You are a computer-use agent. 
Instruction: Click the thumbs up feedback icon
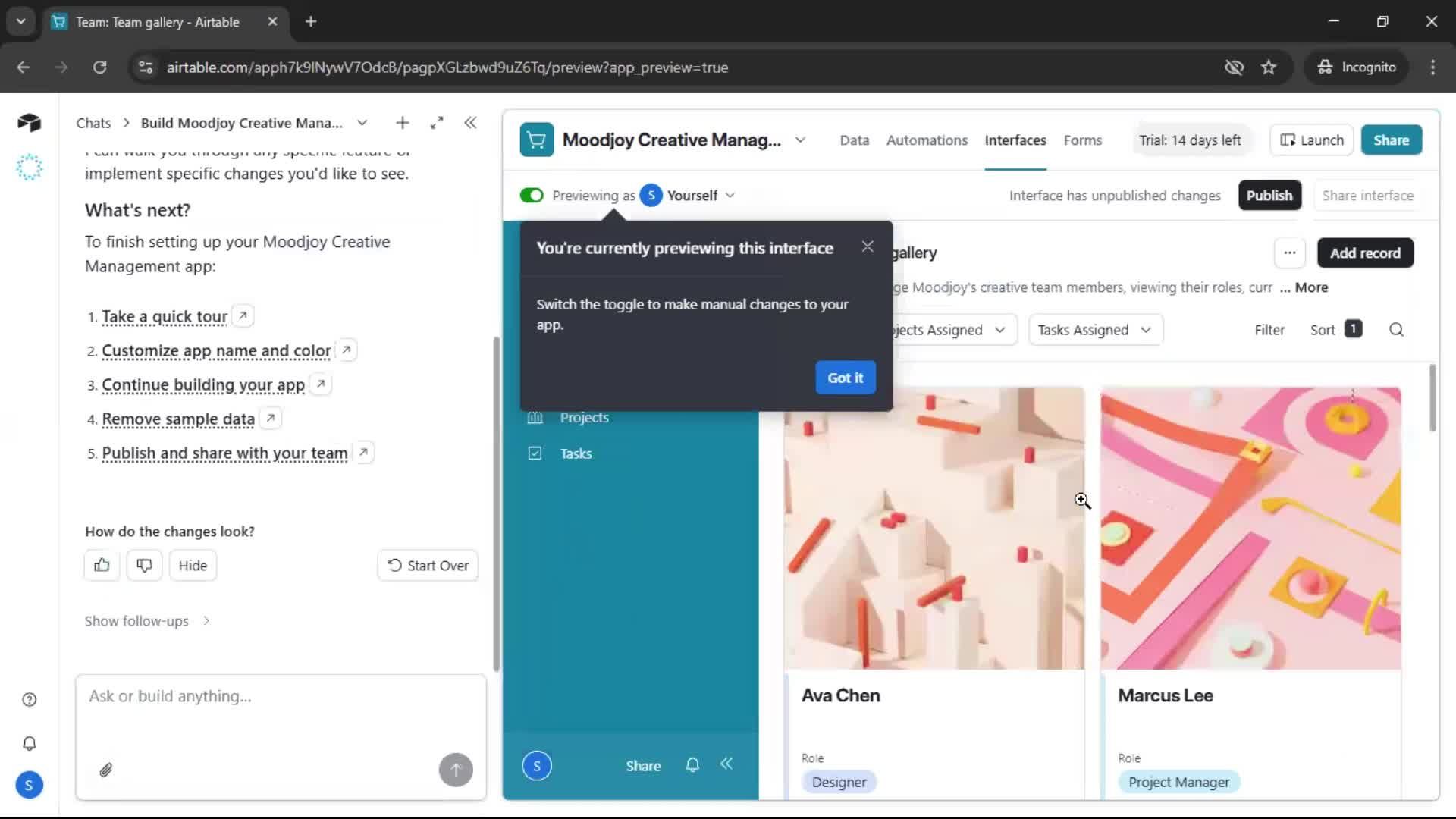coord(102,565)
